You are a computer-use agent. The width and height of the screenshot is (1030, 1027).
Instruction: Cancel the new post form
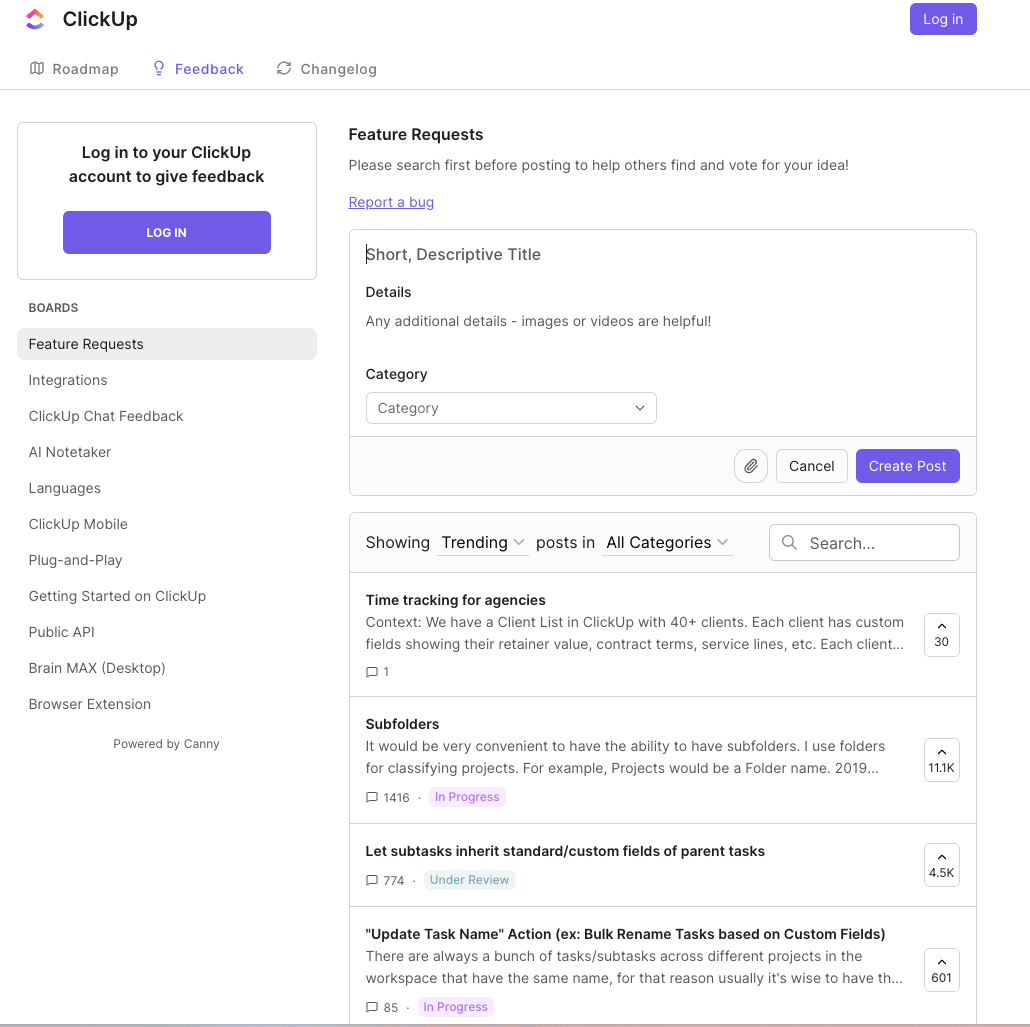tap(811, 466)
